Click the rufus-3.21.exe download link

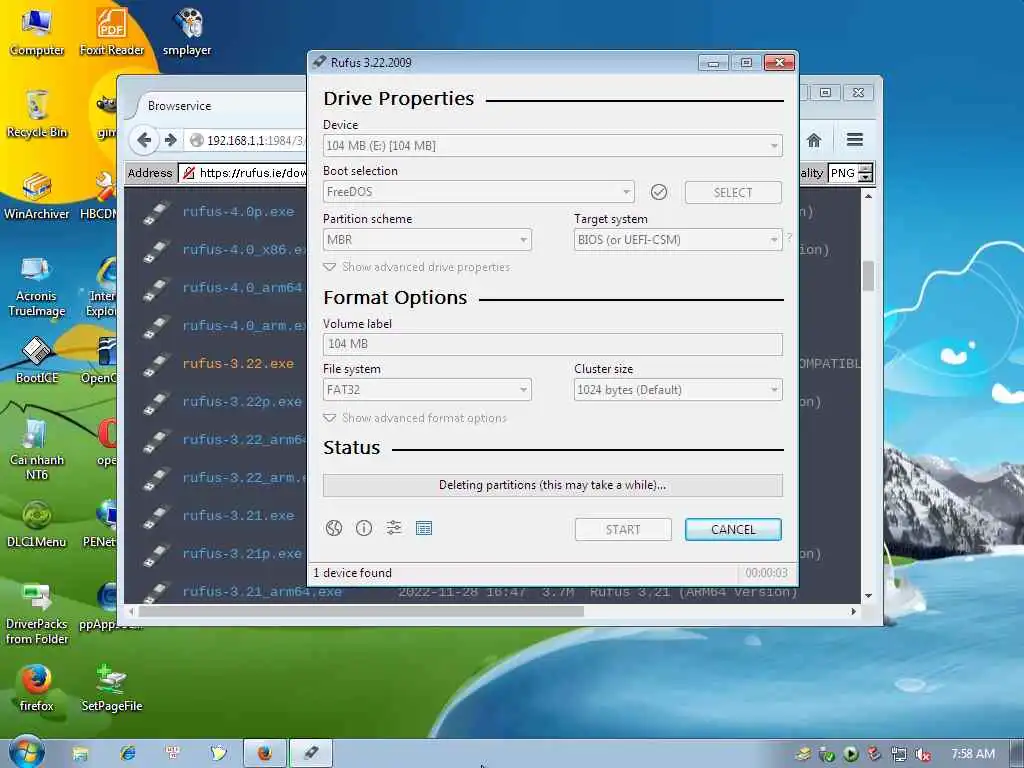pyautogui.click(x=238, y=515)
